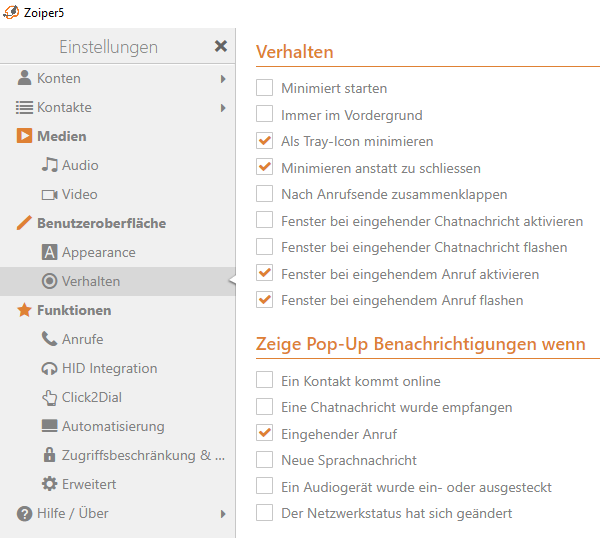Select the Appearance icon in sidebar
The height and width of the screenshot is (538, 600).
click(x=49, y=252)
